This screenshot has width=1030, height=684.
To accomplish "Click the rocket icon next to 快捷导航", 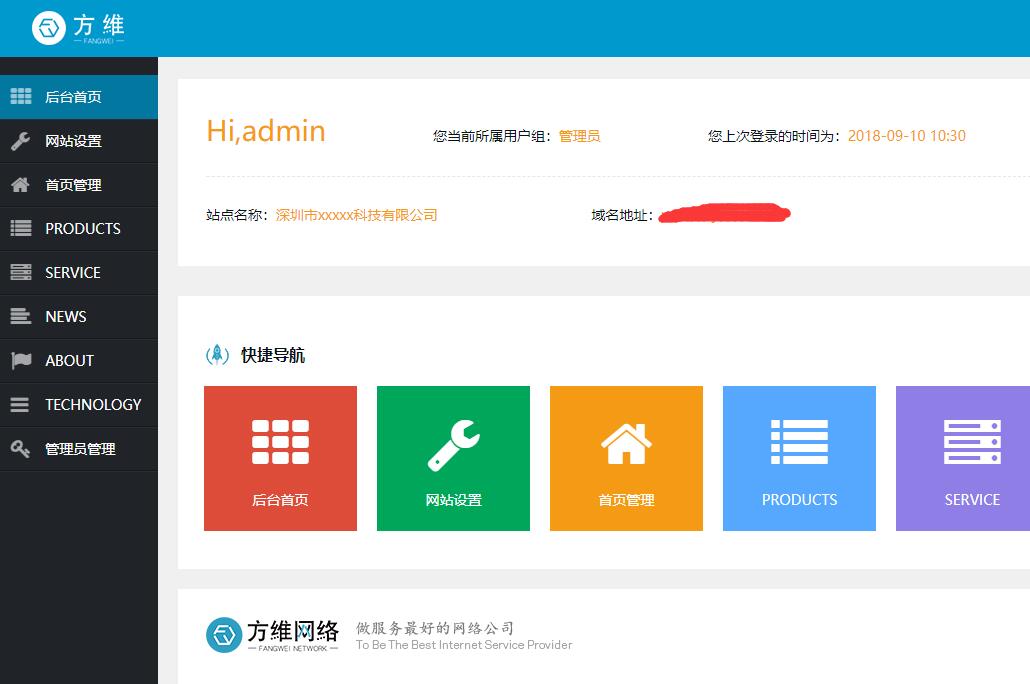I will tap(216, 355).
